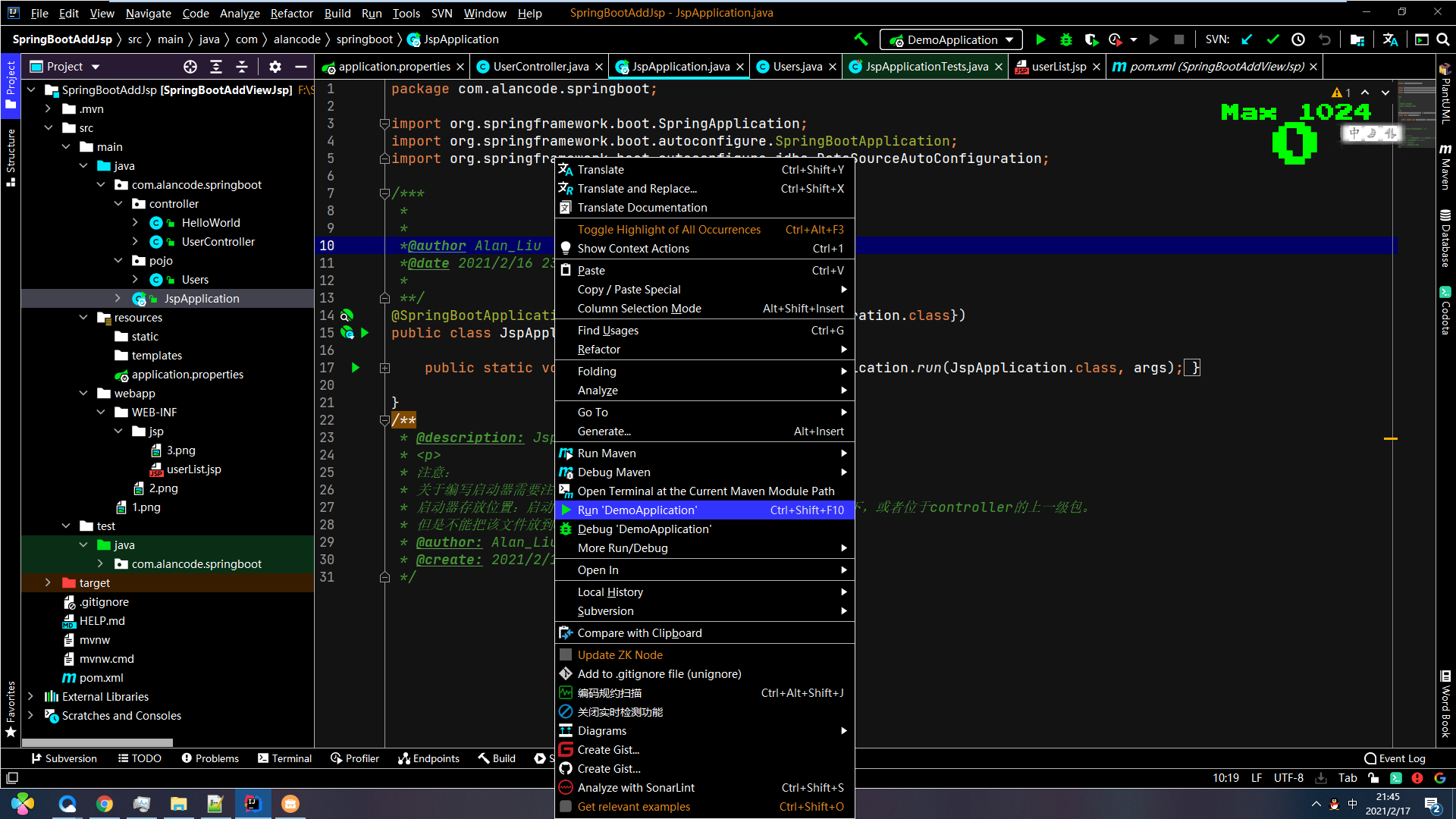Click the Project Structure icon in toolbar
The height and width of the screenshot is (819, 1456).
[x=1357, y=39]
